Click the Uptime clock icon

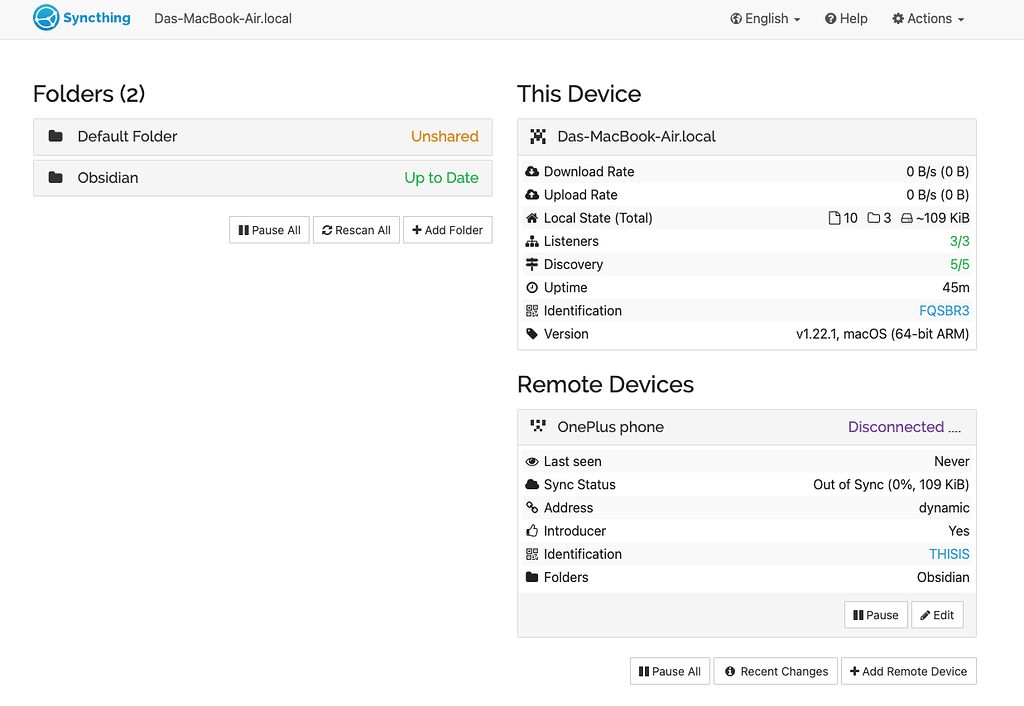530,287
